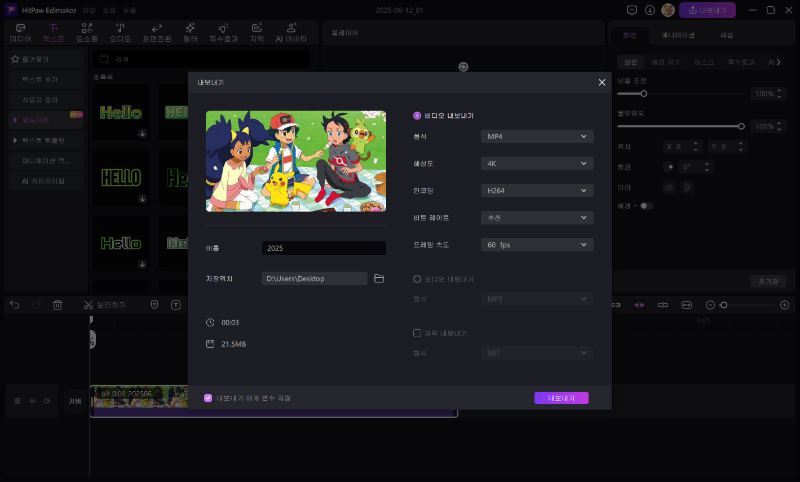Open the AI Avatar tool tab

[292, 31]
